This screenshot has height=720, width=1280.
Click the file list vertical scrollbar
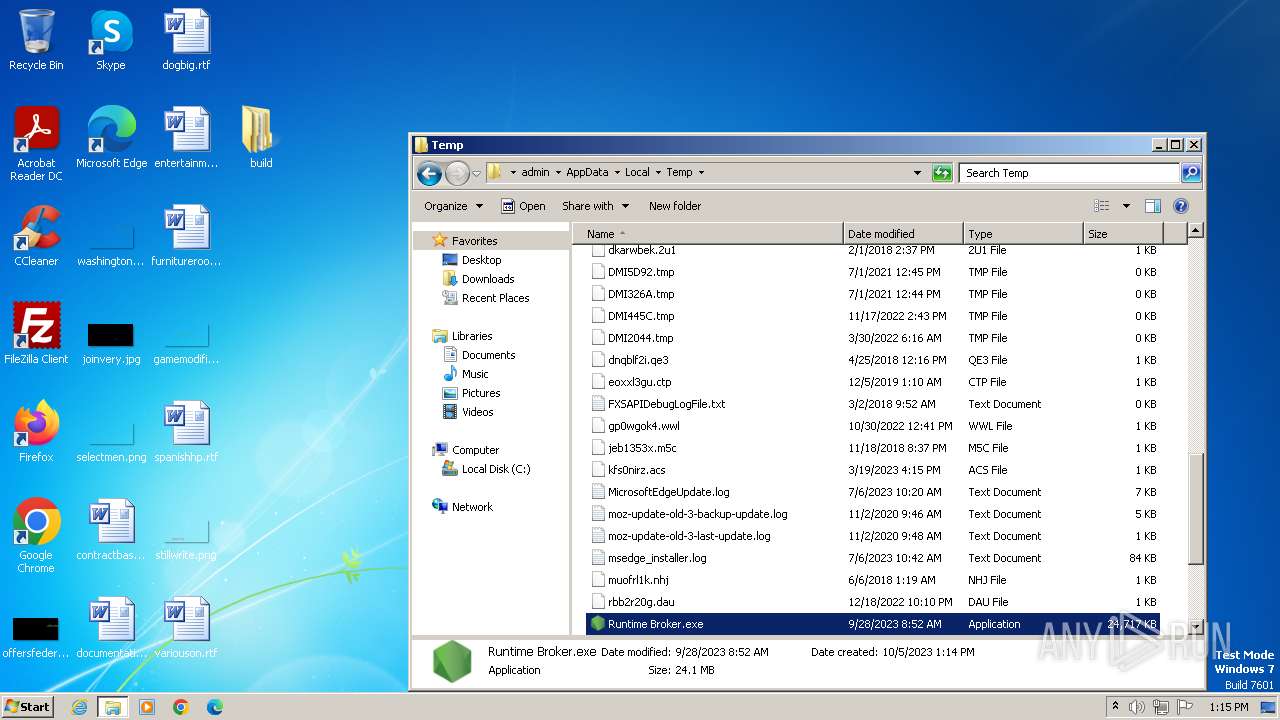coord(1195,507)
